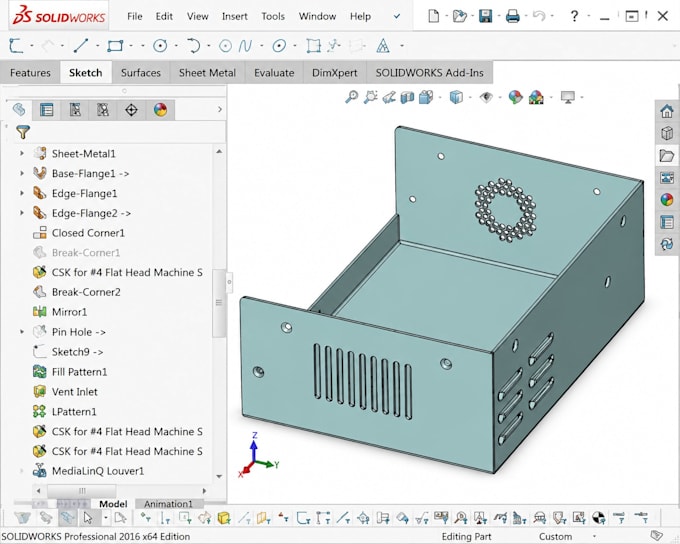The image size is (680, 544).
Task: Click the feature tree scroll up arrow
Action: point(219,151)
